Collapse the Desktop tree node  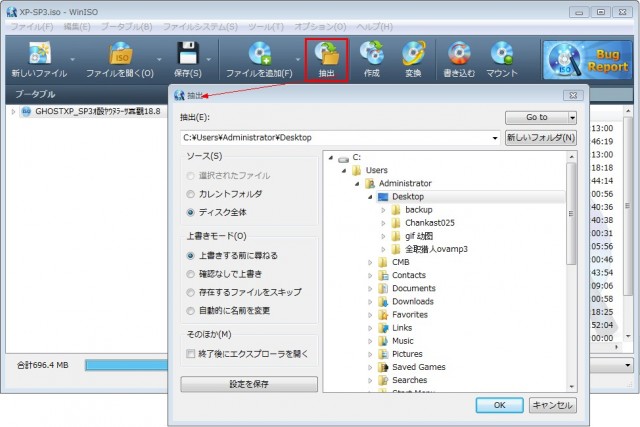tap(370, 197)
